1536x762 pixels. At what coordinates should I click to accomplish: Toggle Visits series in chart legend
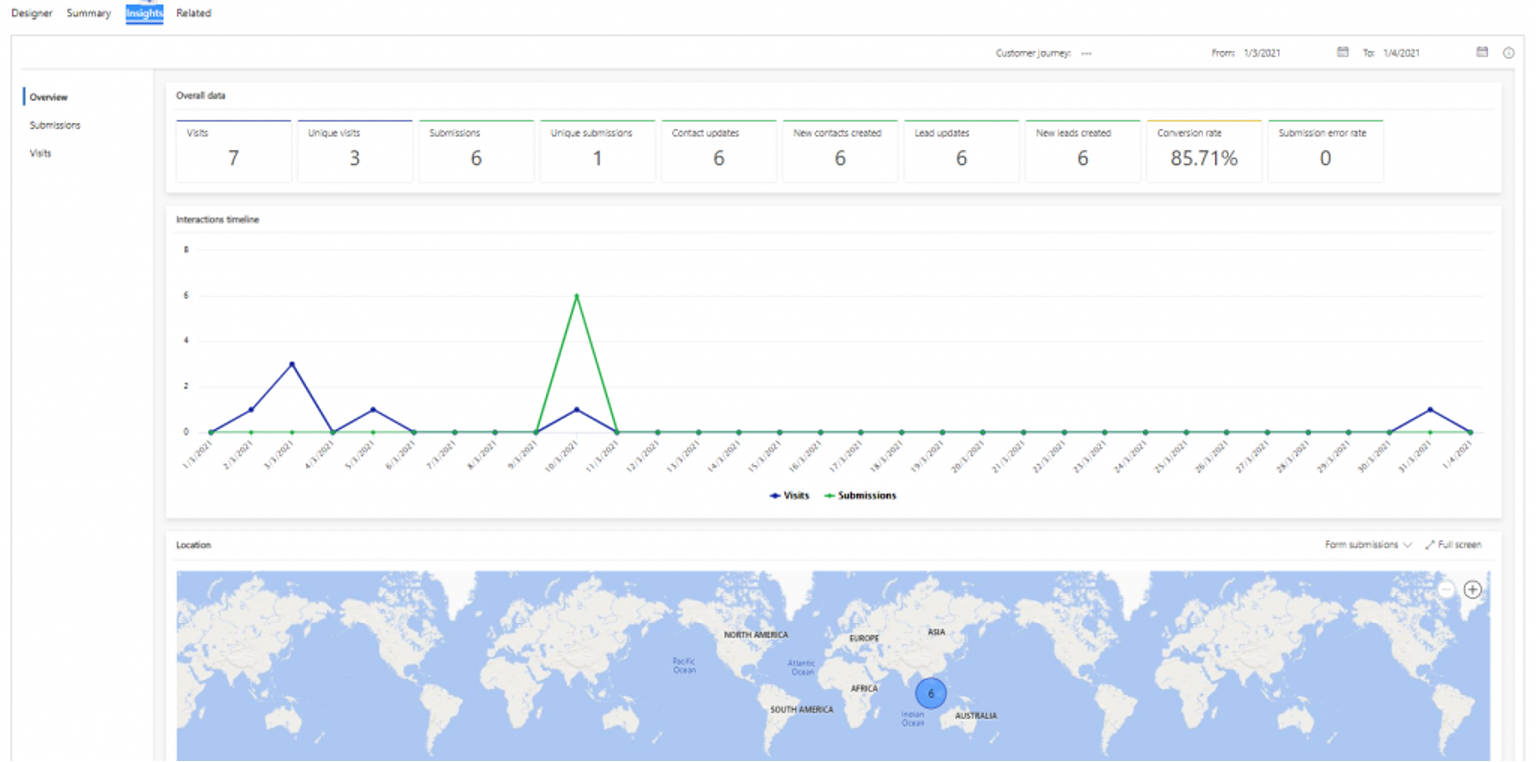[790, 495]
